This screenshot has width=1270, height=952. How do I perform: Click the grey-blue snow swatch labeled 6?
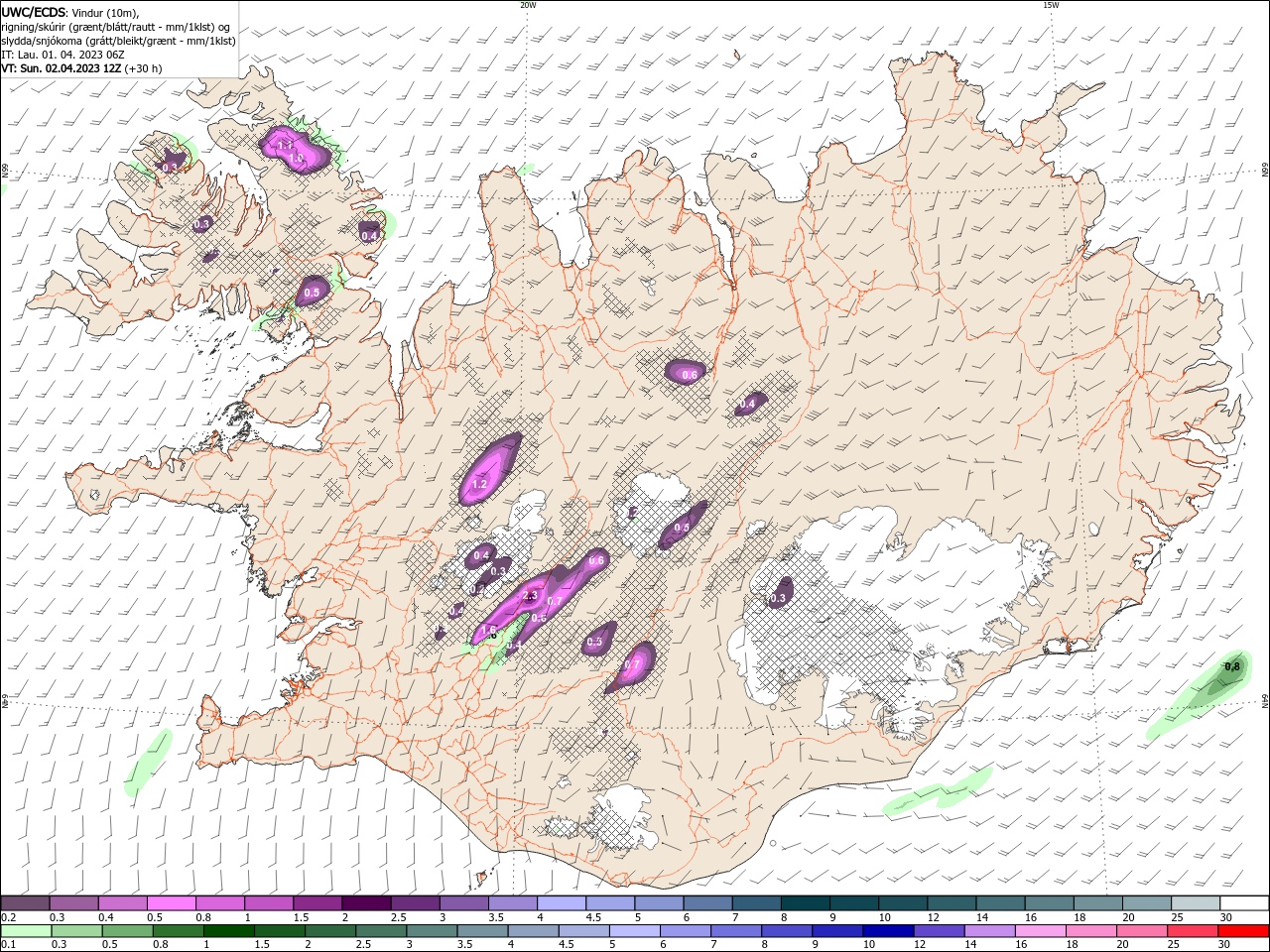(707, 903)
